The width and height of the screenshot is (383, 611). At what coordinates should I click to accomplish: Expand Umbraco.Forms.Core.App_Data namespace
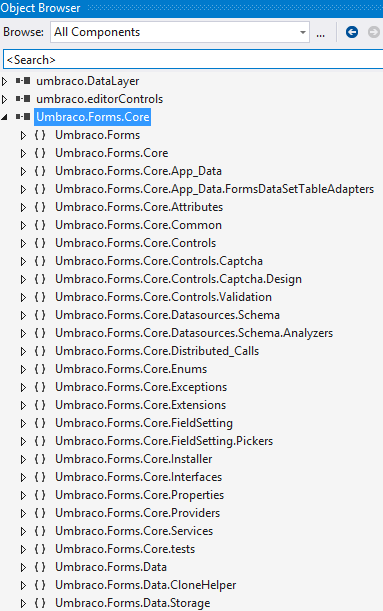coord(23,171)
